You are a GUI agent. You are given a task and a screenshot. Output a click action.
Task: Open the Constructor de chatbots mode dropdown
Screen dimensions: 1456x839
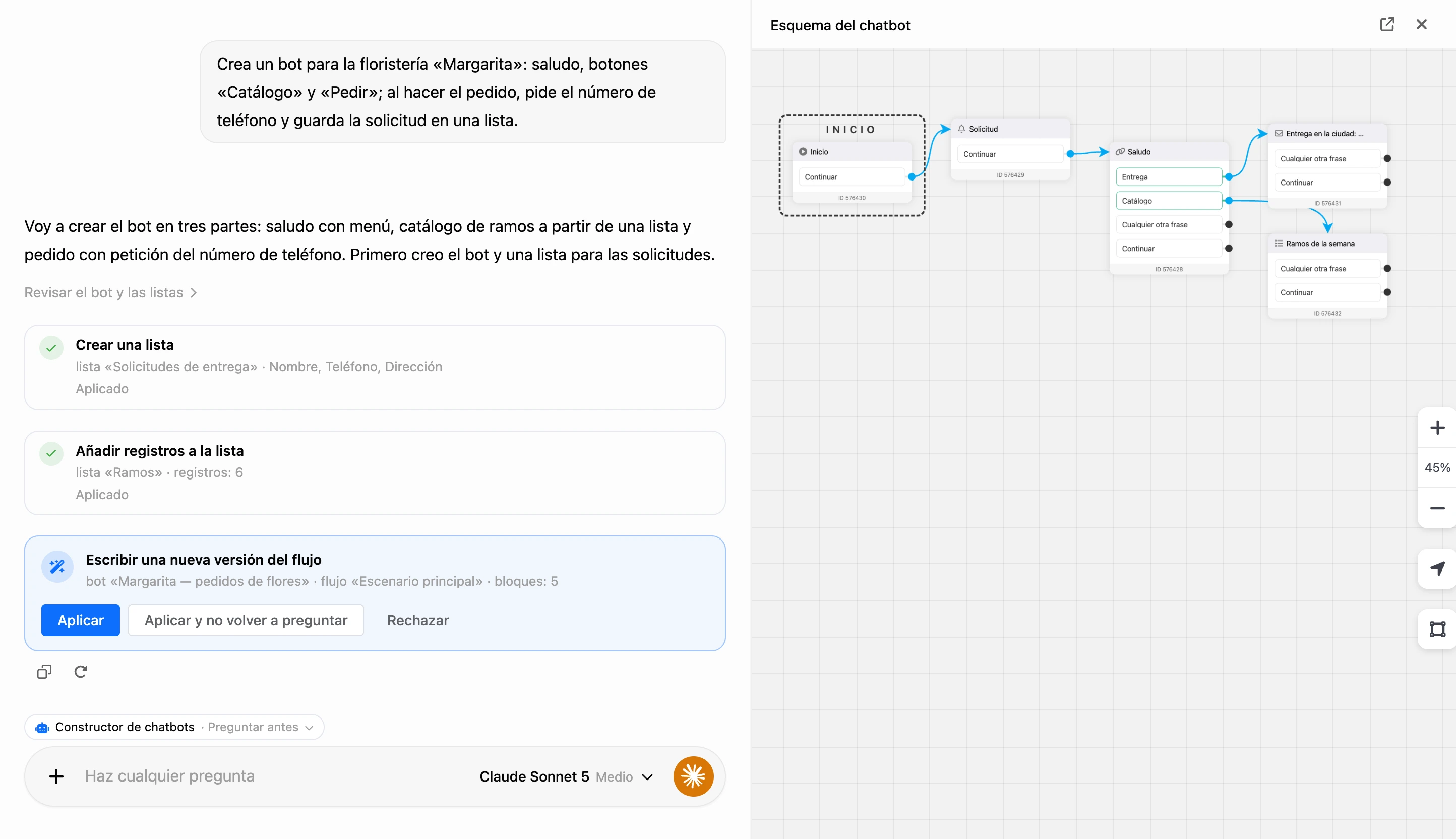(x=174, y=727)
